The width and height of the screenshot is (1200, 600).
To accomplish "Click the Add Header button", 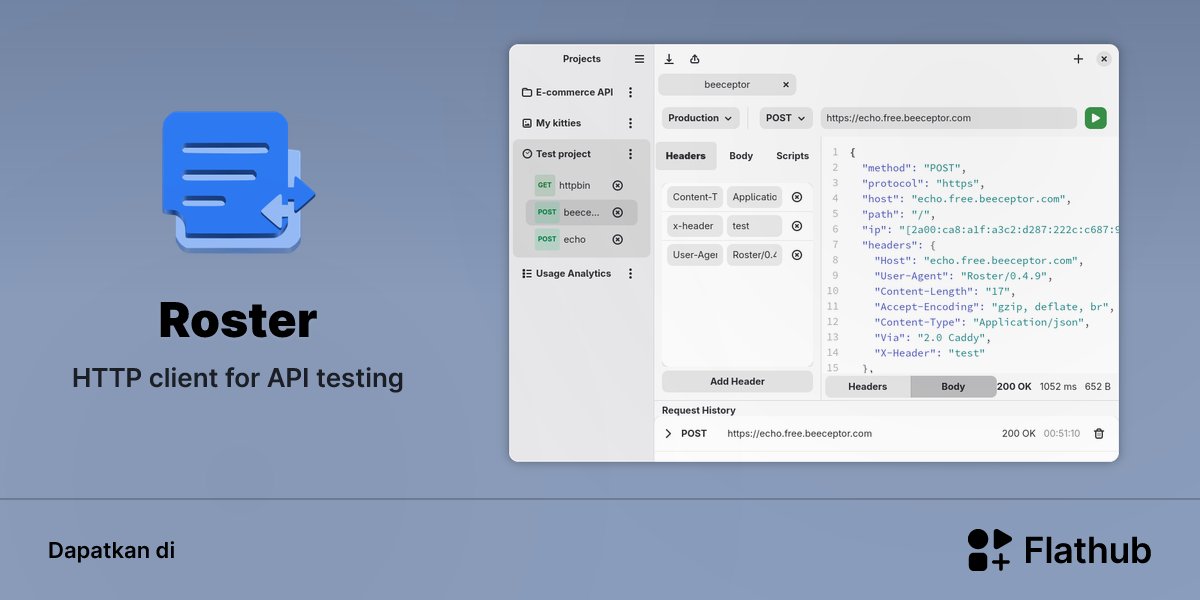I will [x=738, y=381].
